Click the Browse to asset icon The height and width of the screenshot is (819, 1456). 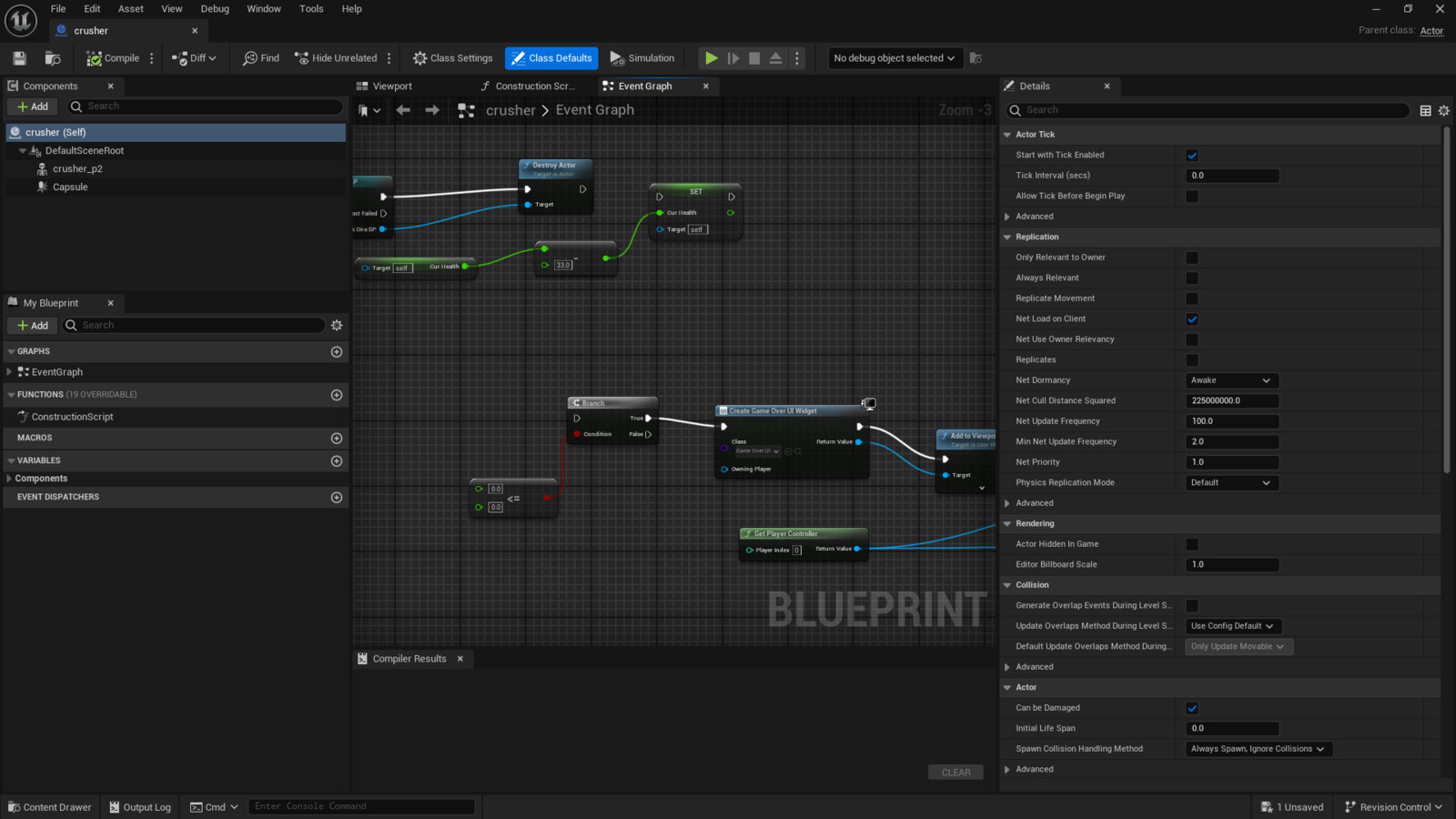tap(53, 58)
